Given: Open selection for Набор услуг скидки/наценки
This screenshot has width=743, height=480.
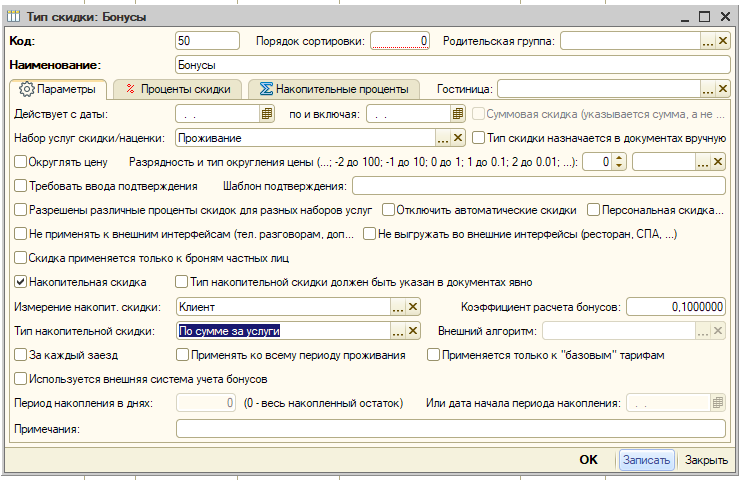Looking at the screenshot, I should (x=443, y=138).
